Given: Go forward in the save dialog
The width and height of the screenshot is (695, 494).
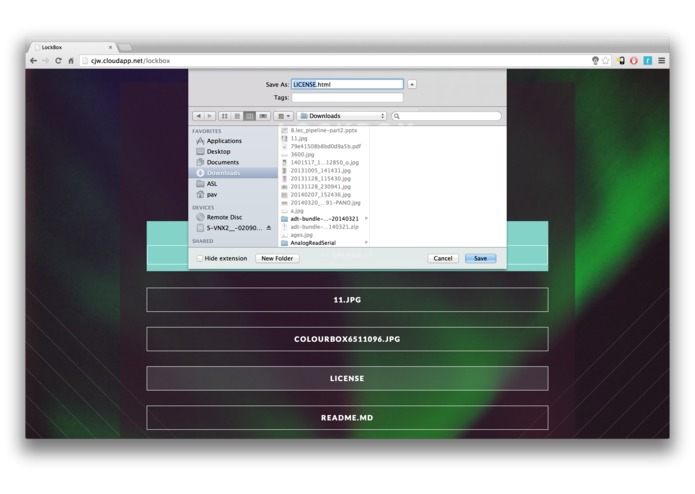Looking at the screenshot, I should click(210, 116).
